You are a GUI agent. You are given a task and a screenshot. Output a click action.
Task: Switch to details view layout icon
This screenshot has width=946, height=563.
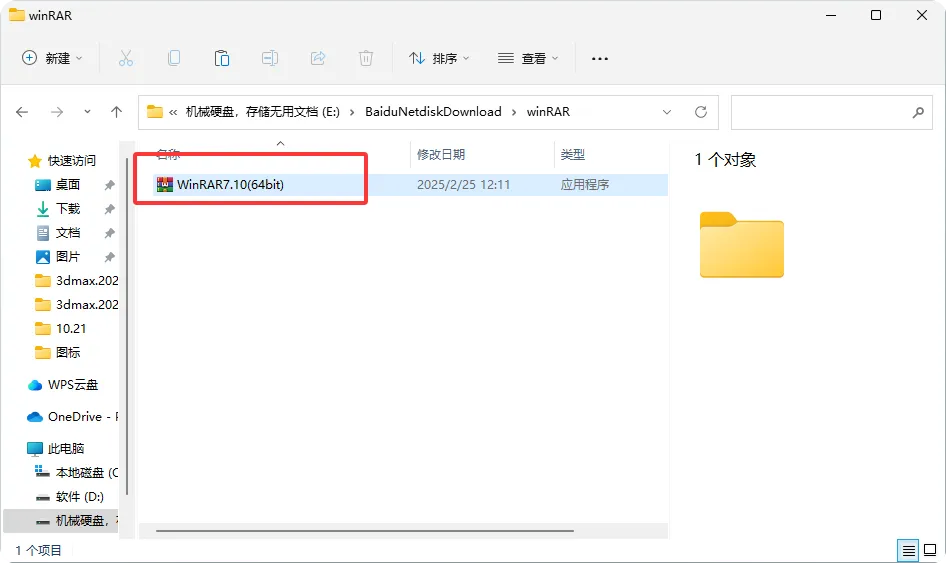pos(909,550)
